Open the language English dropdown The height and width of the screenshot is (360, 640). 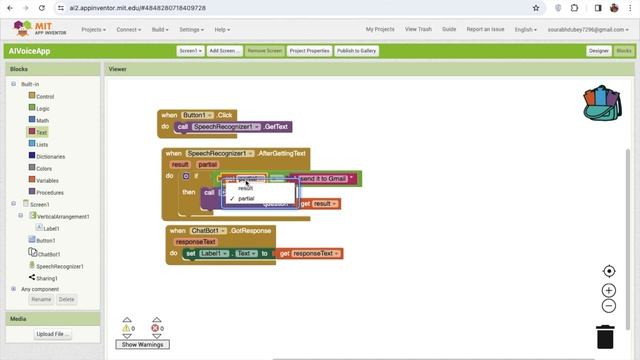[x=525, y=29]
